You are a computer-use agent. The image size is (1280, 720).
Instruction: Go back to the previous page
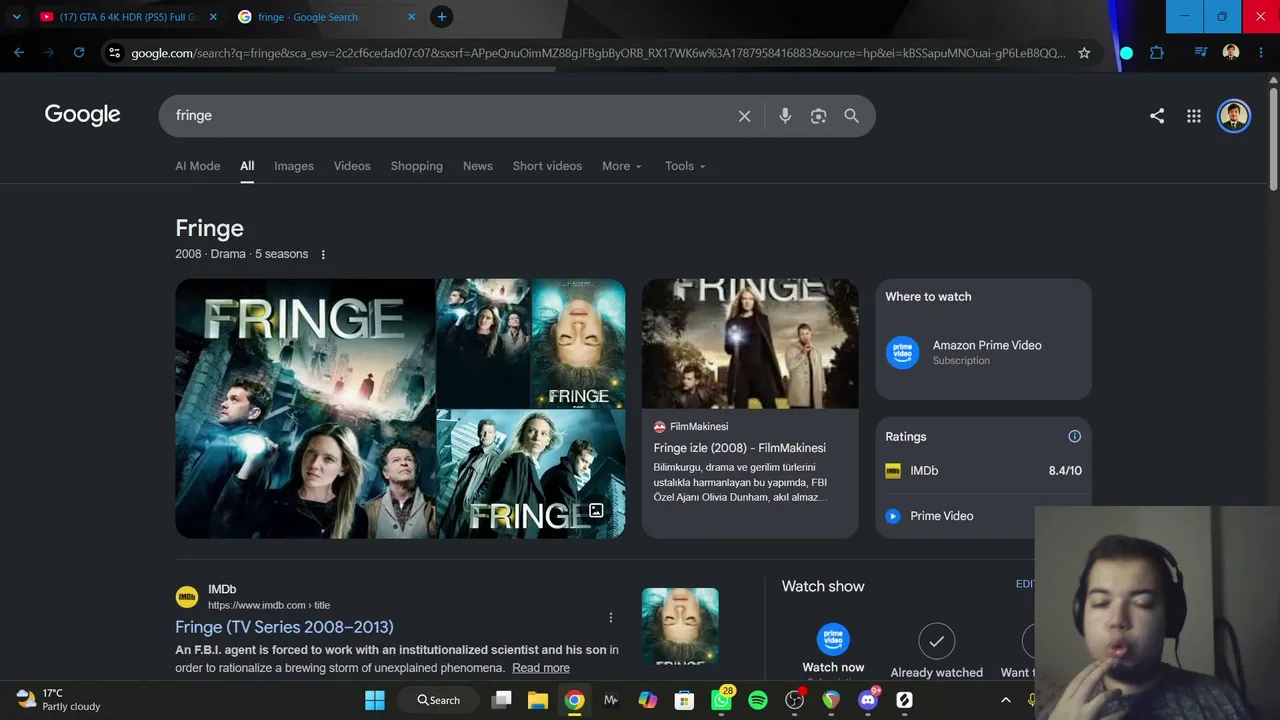pyautogui.click(x=19, y=53)
